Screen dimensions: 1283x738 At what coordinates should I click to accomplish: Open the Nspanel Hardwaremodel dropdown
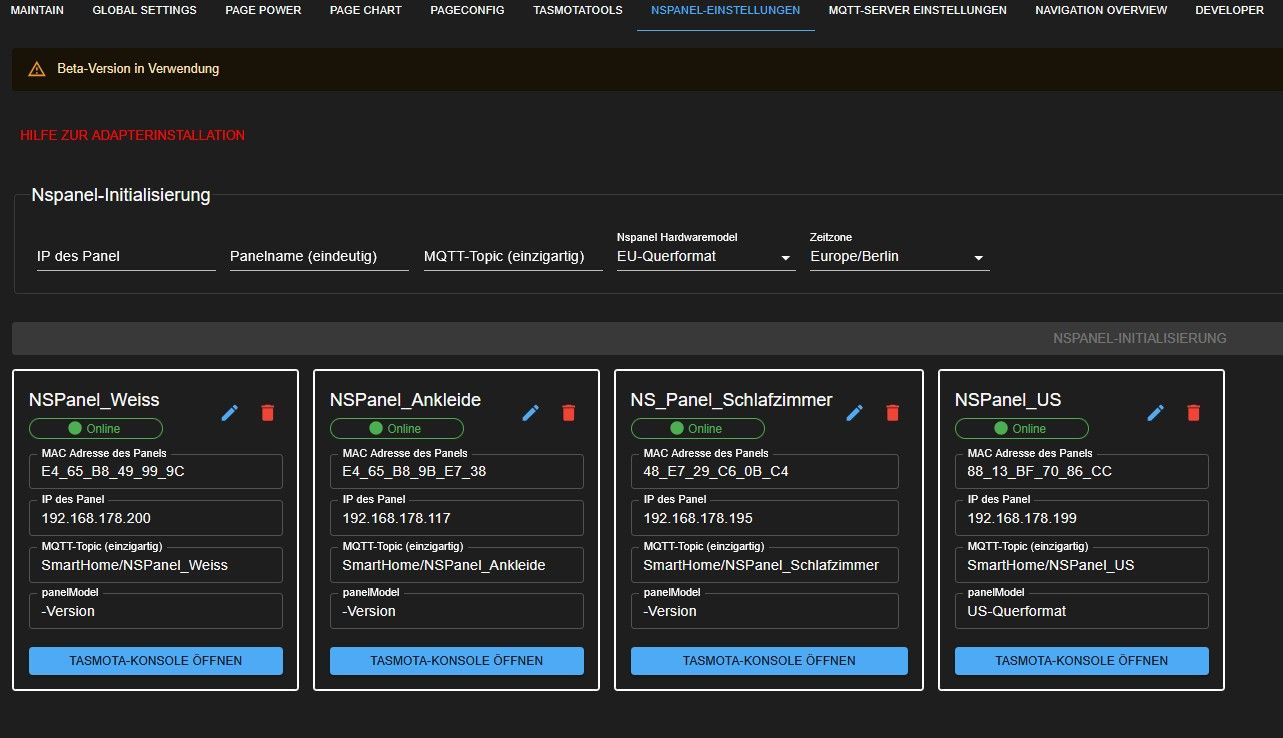click(x=786, y=257)
